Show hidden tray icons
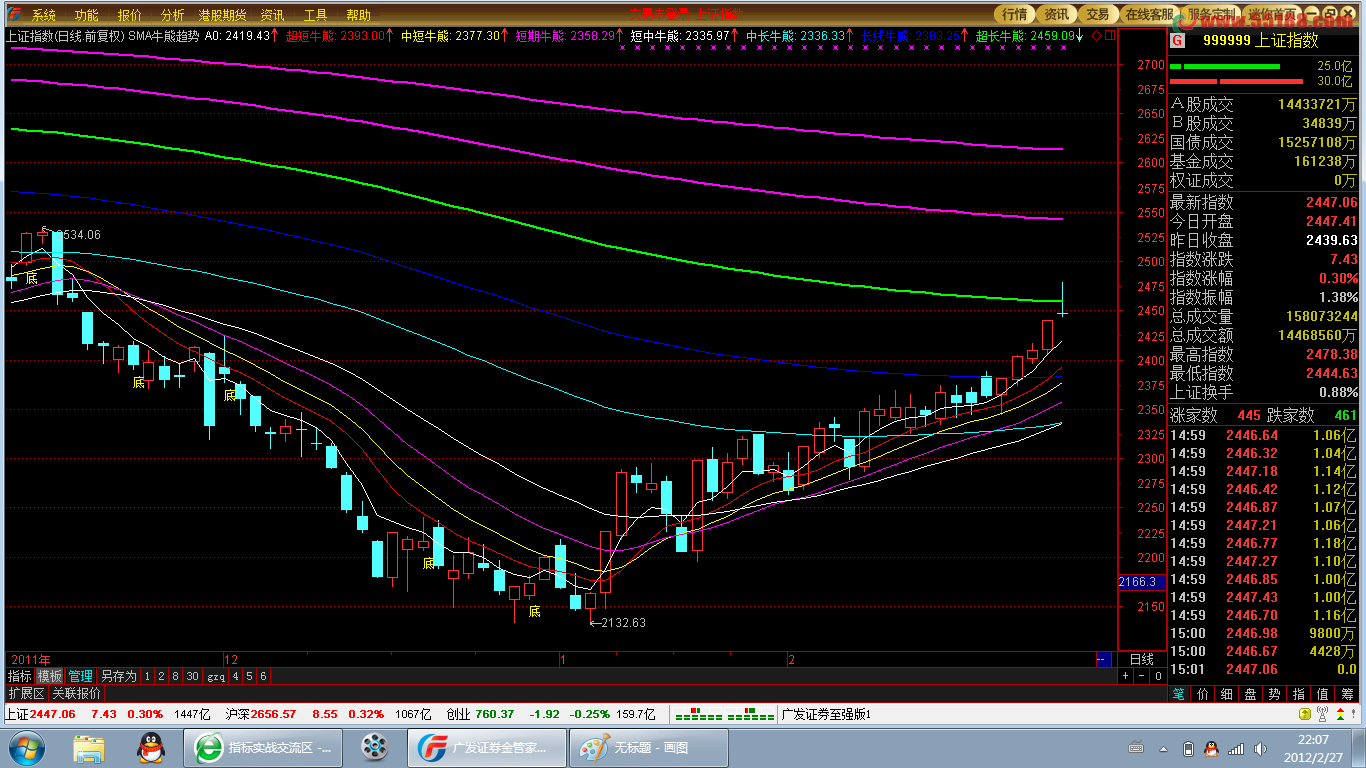1366x768 pixels. coord(1164,748)
